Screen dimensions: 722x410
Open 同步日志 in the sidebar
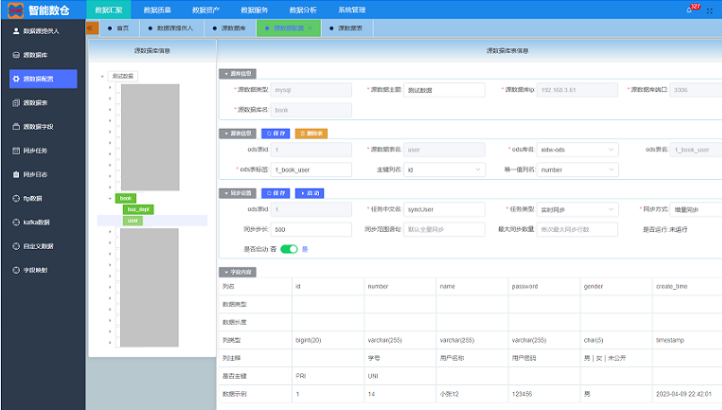coord(36,174)
